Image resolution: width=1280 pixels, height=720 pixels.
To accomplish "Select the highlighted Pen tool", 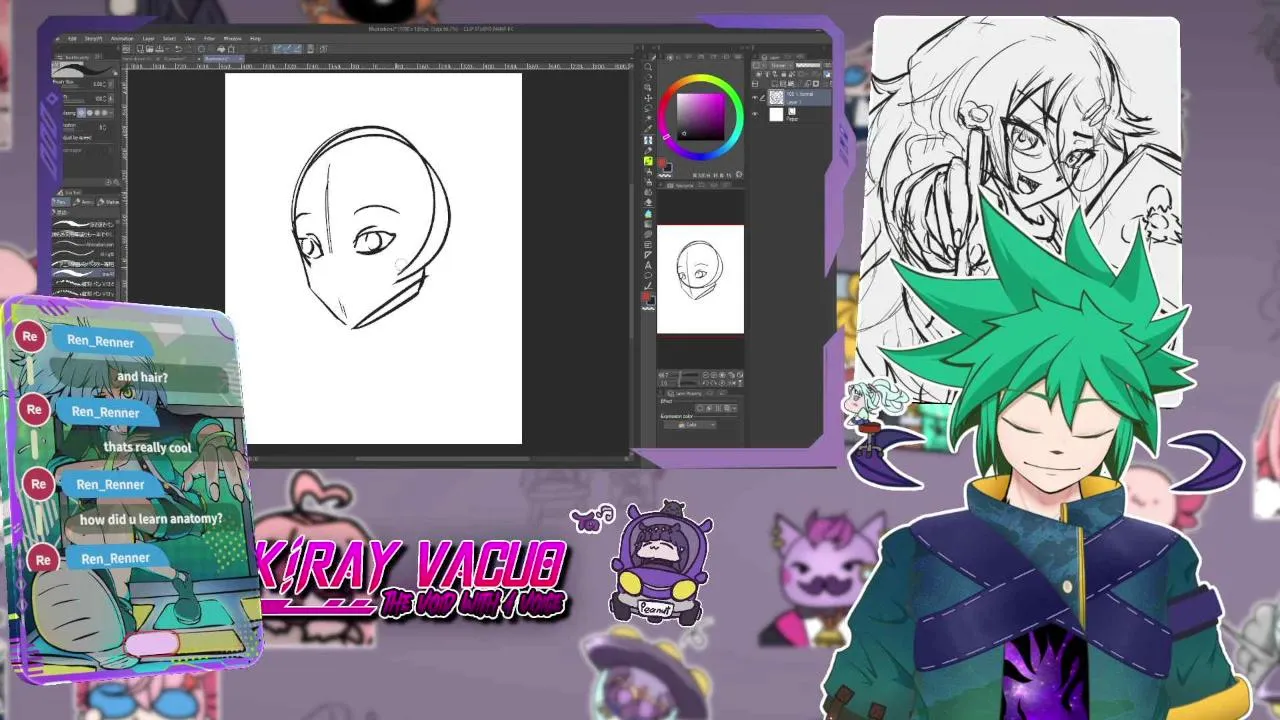I will pos(648,140).
